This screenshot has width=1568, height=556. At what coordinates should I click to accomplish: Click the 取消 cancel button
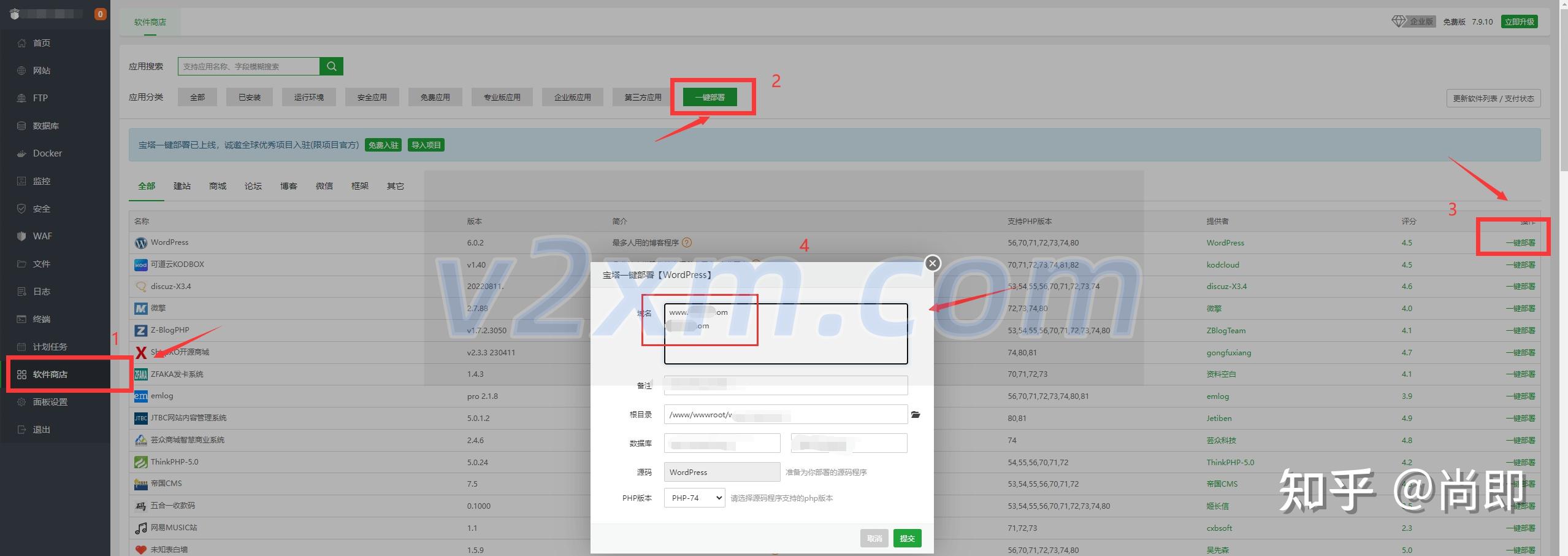pyautogui.click(x=874, y=538)
